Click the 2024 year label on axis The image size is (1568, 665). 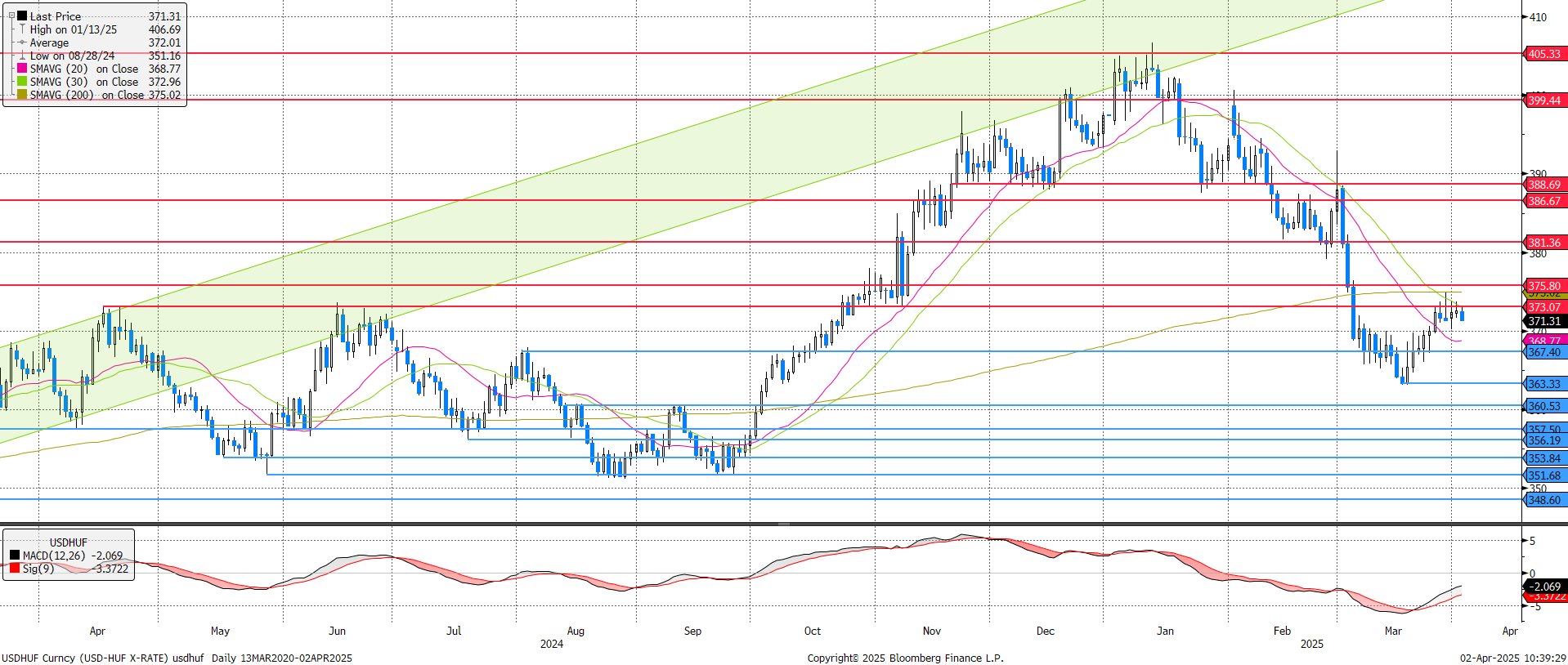click(x=552, y=644)
